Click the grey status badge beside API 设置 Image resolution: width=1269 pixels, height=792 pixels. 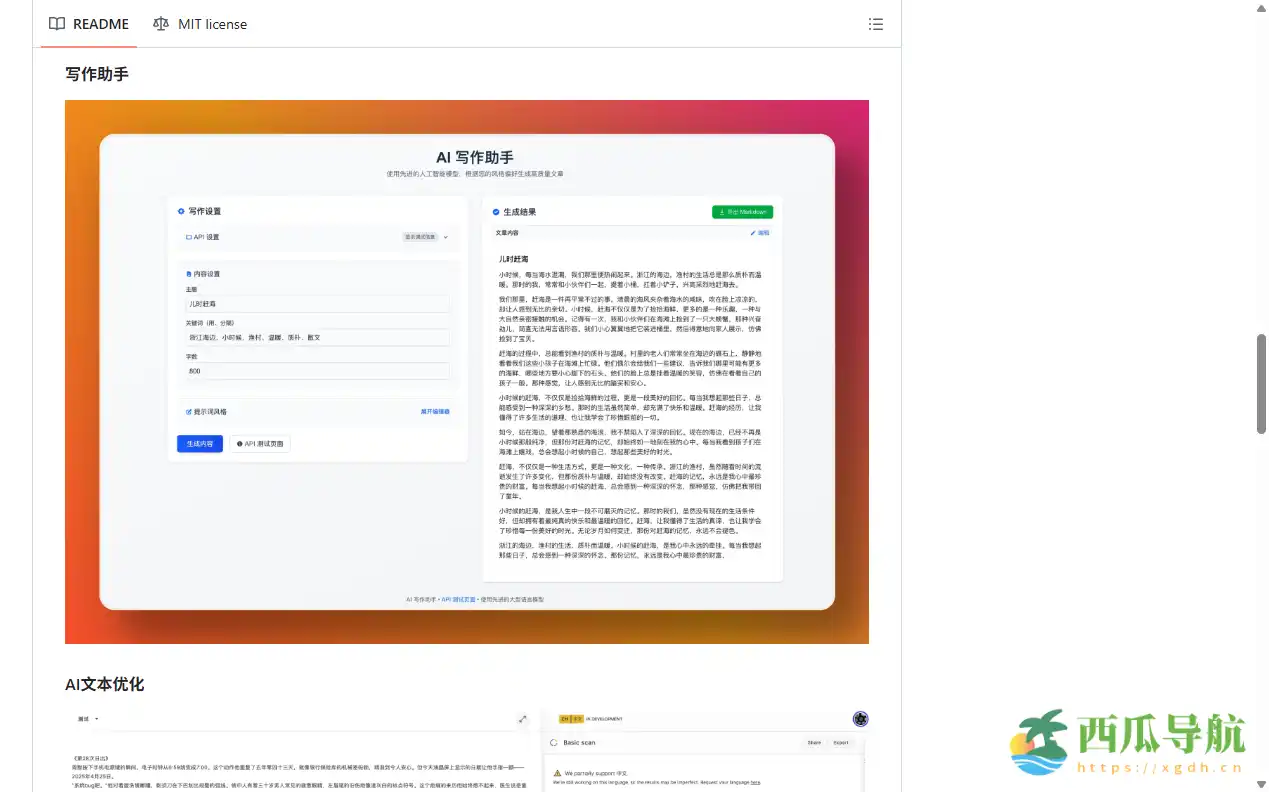pos(420,237)
